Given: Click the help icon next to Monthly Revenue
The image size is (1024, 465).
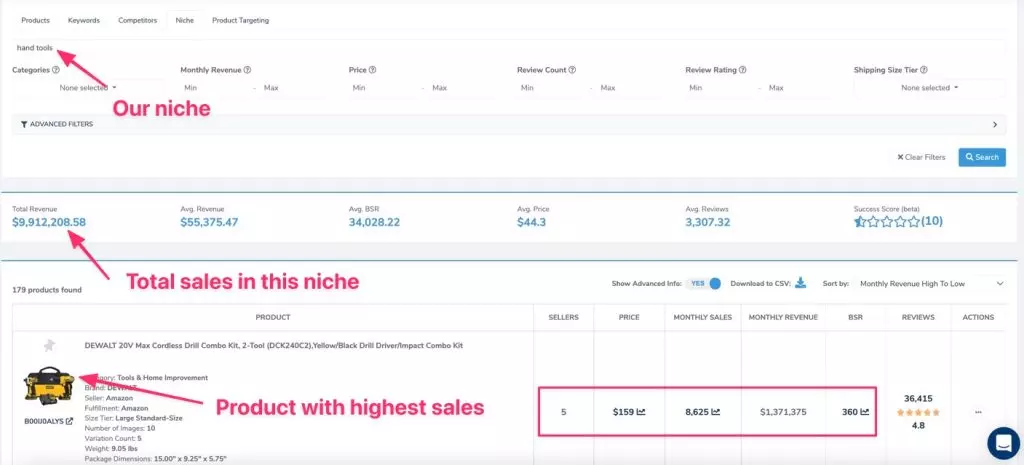Looking at the screenshot, I should [x=248, y=70].
